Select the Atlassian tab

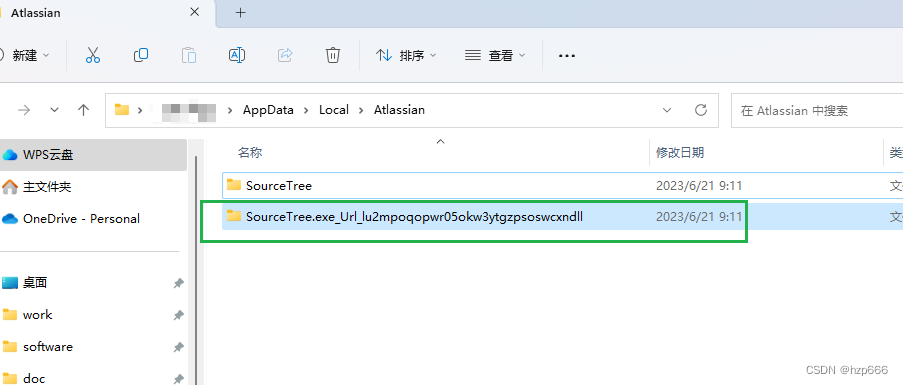[x=107, y=13]
